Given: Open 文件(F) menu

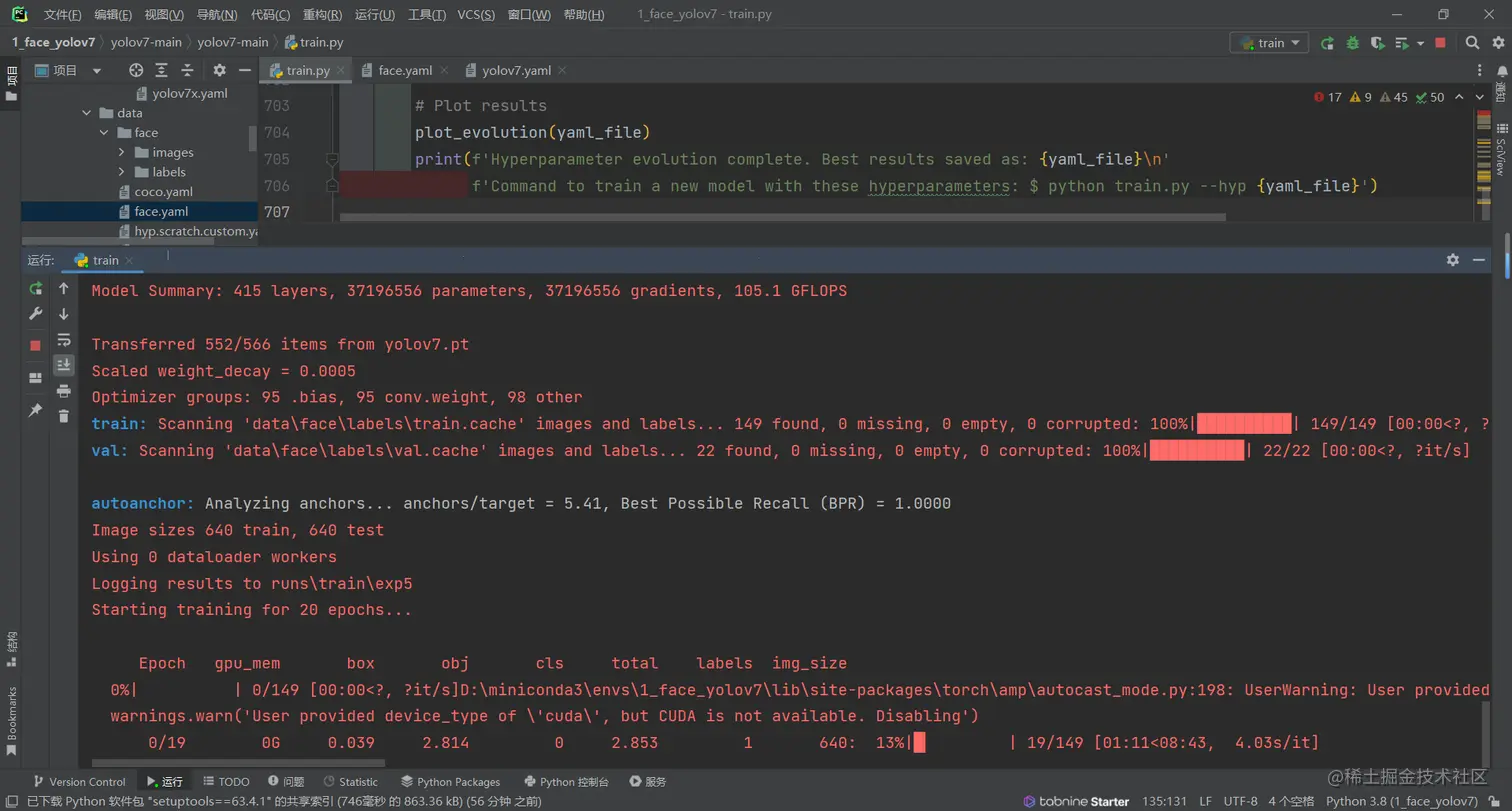Looking at the screenshot, I should [x=62, y=15].
